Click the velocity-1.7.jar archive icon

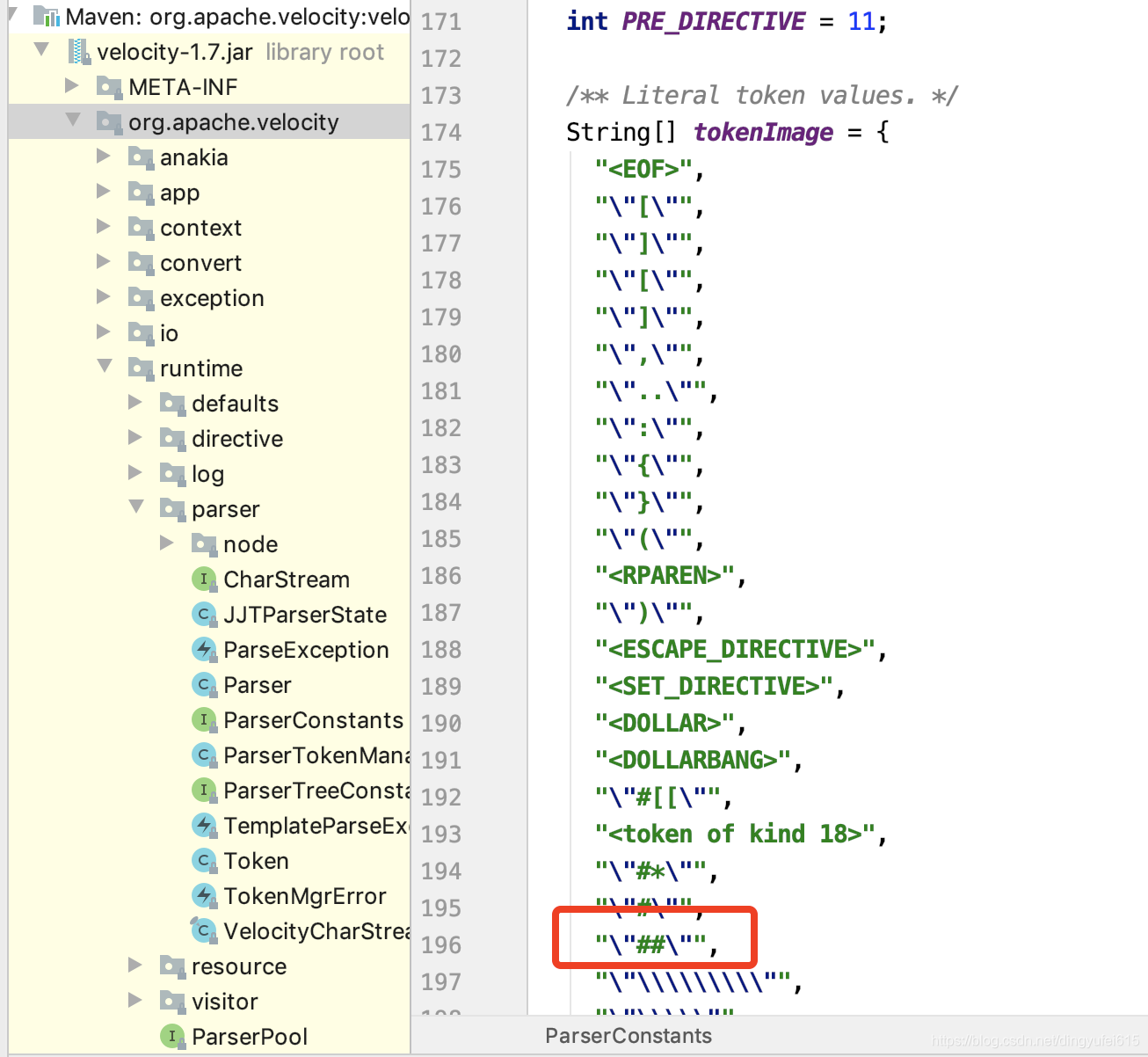tap(80, 52)
